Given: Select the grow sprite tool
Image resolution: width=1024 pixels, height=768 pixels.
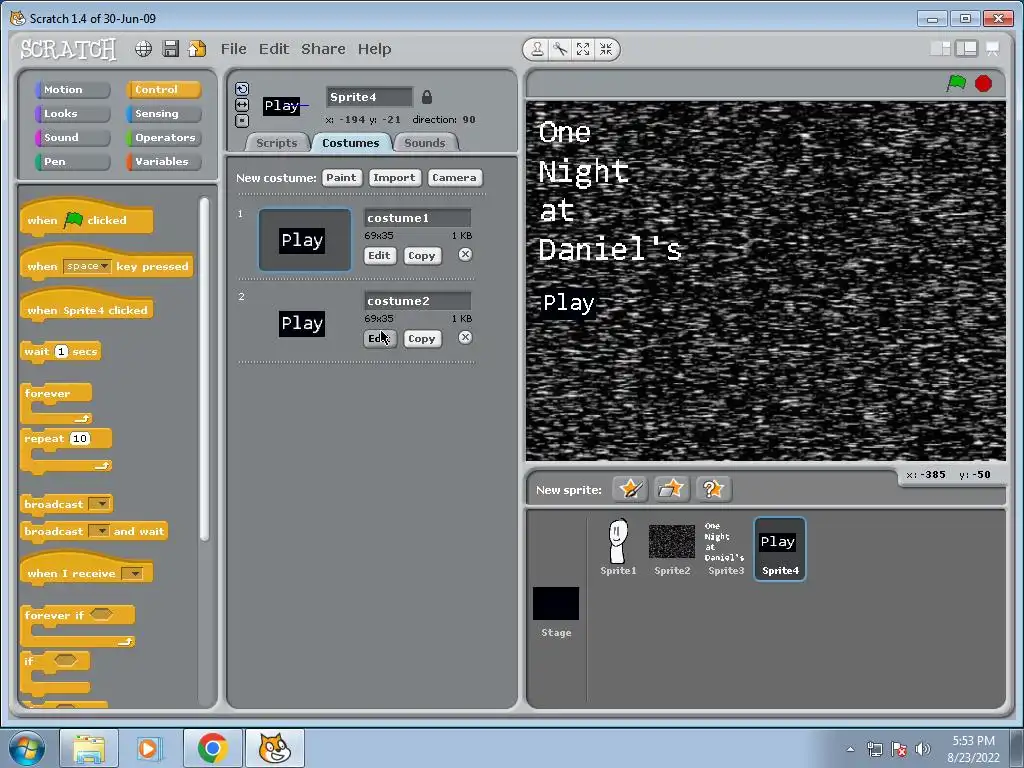Looking at the screenshot, I should point(583,50).
